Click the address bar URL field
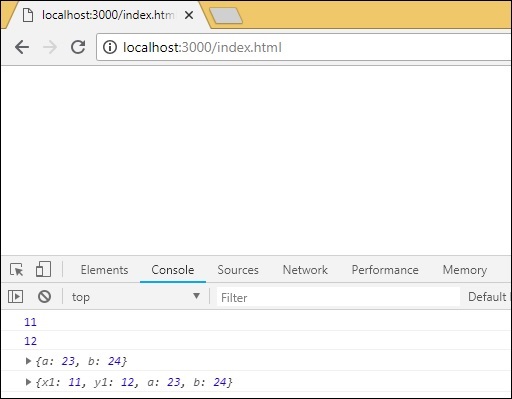The width and height of the screenshot is (512, 399). click(303, 47)
